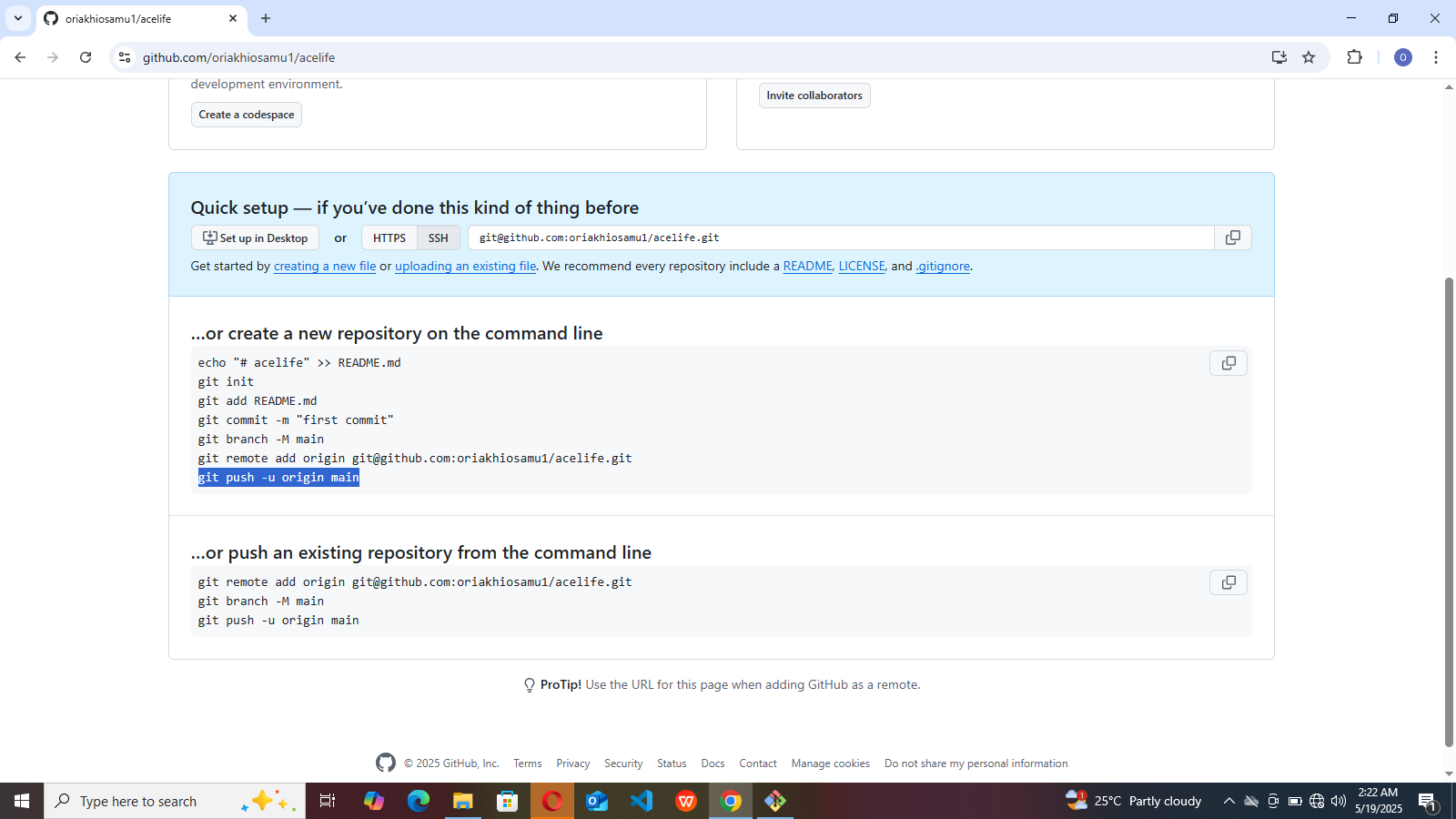Click the git add README.md line
Viewport: 1456px width, 819px height.
coord(258,401)
